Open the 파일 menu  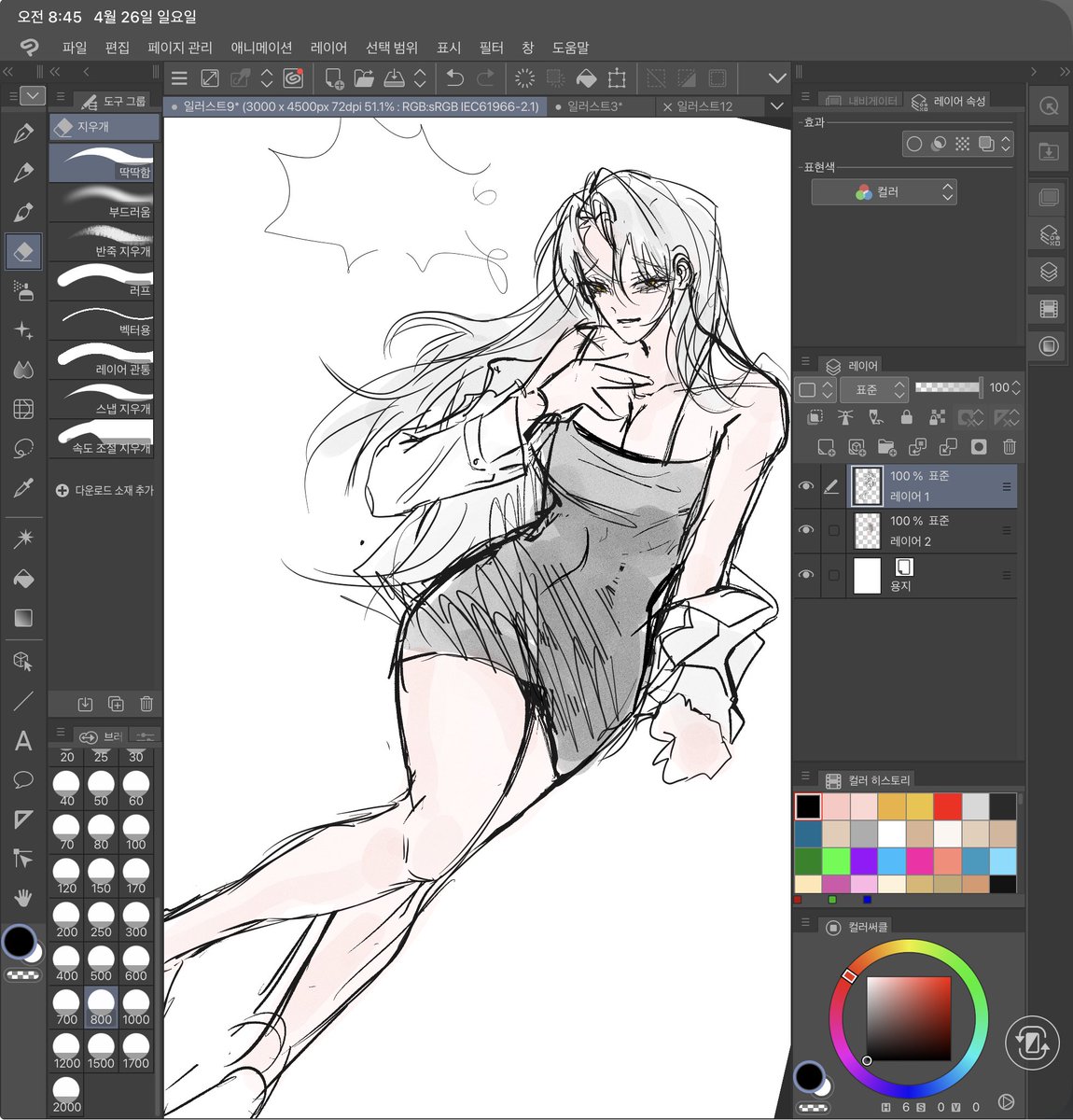point(75,48)
